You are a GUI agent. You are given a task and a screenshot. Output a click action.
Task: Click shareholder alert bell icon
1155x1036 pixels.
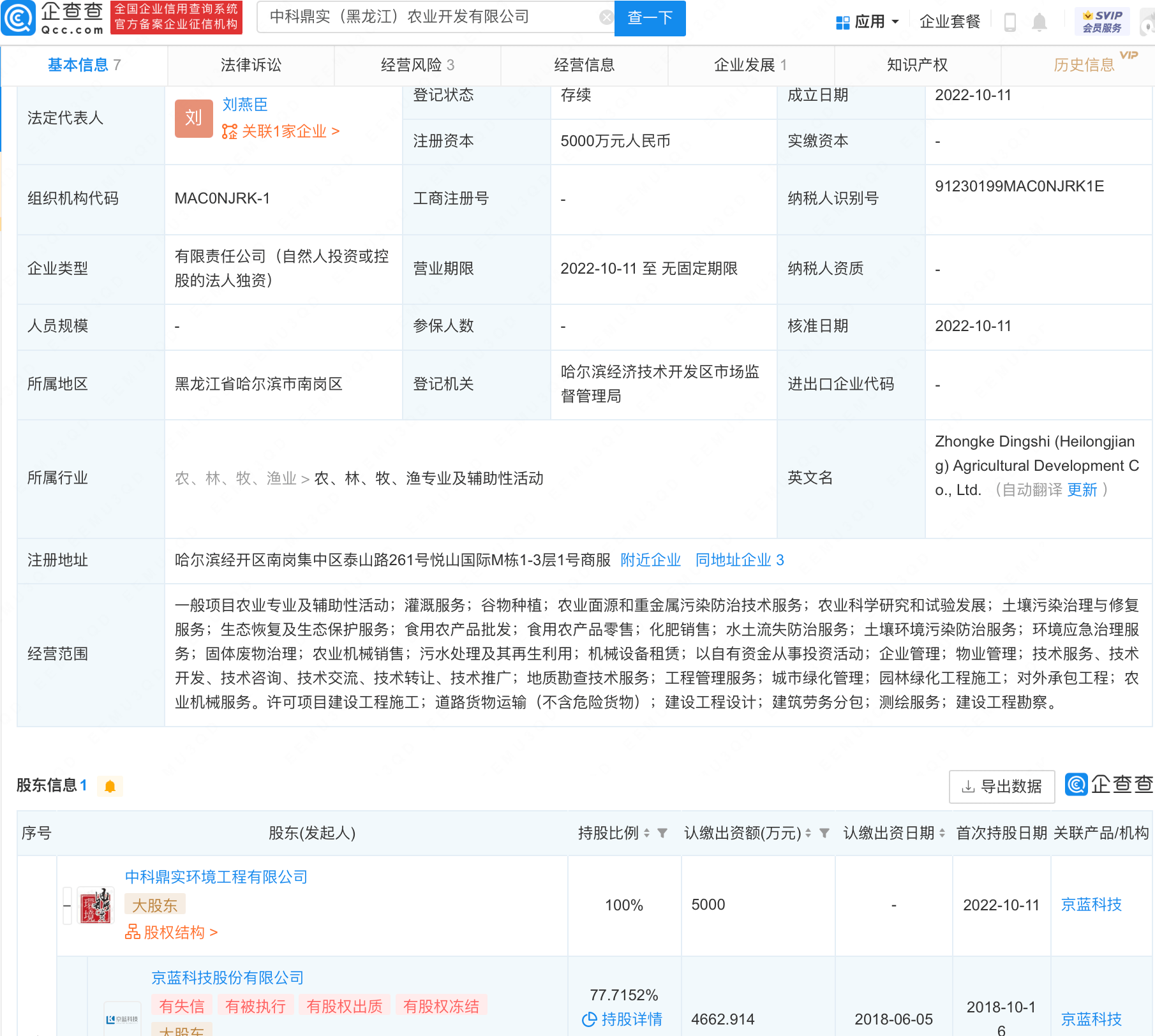point(110,786)
